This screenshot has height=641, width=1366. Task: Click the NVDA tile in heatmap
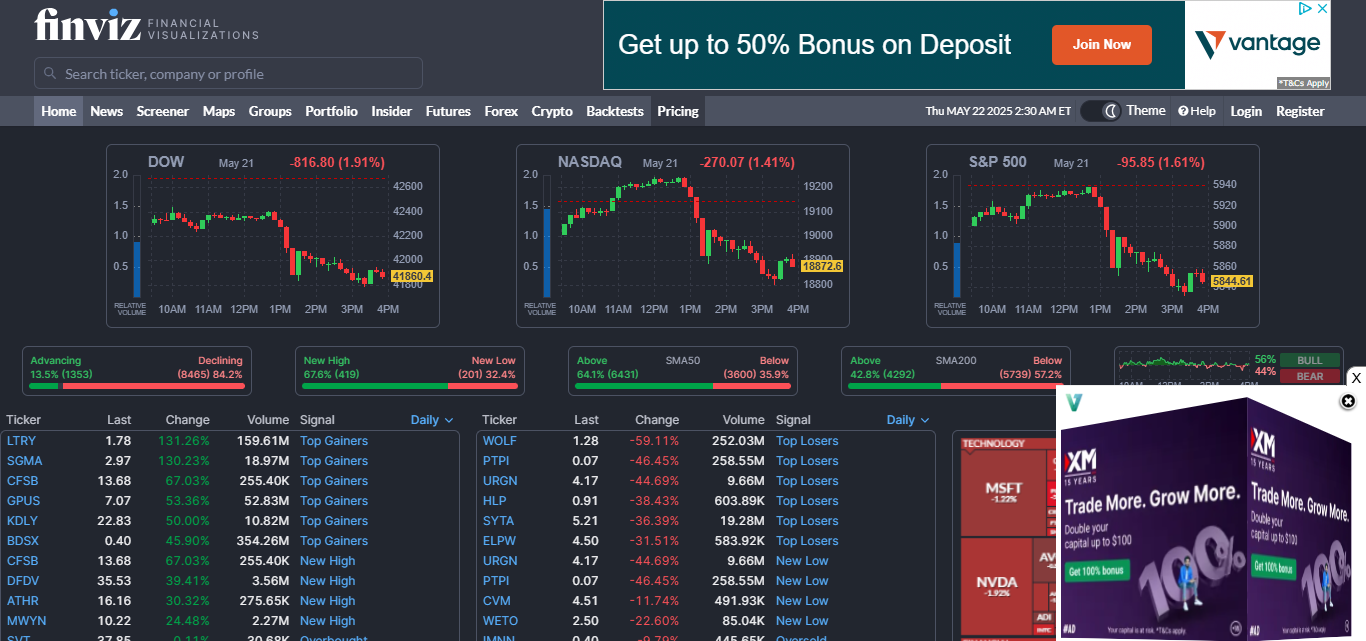click(x=997, y=585)
